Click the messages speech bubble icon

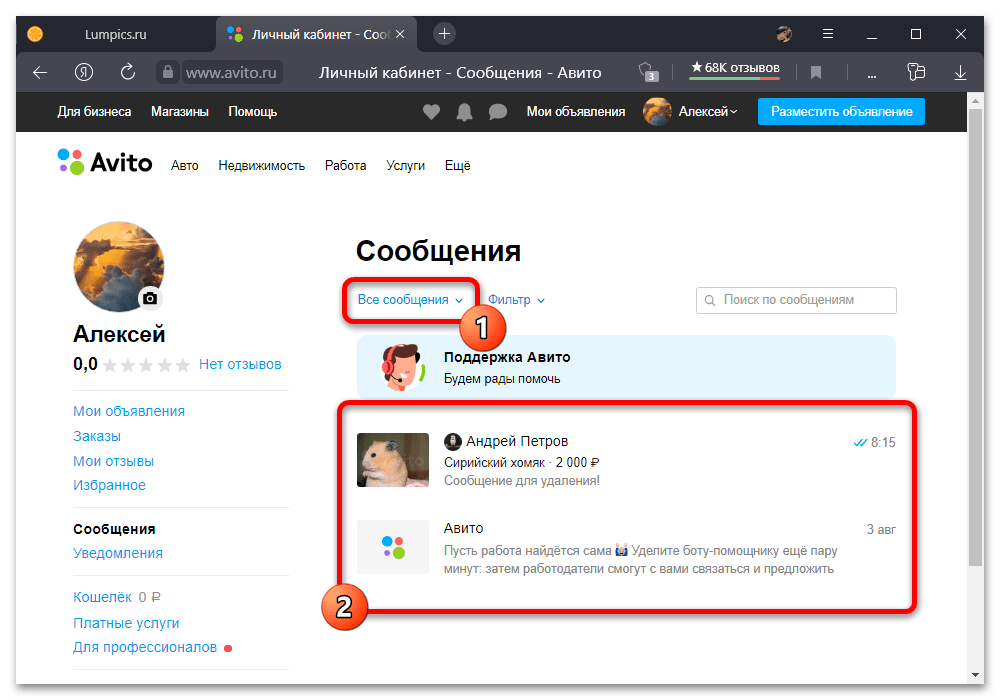497,112
